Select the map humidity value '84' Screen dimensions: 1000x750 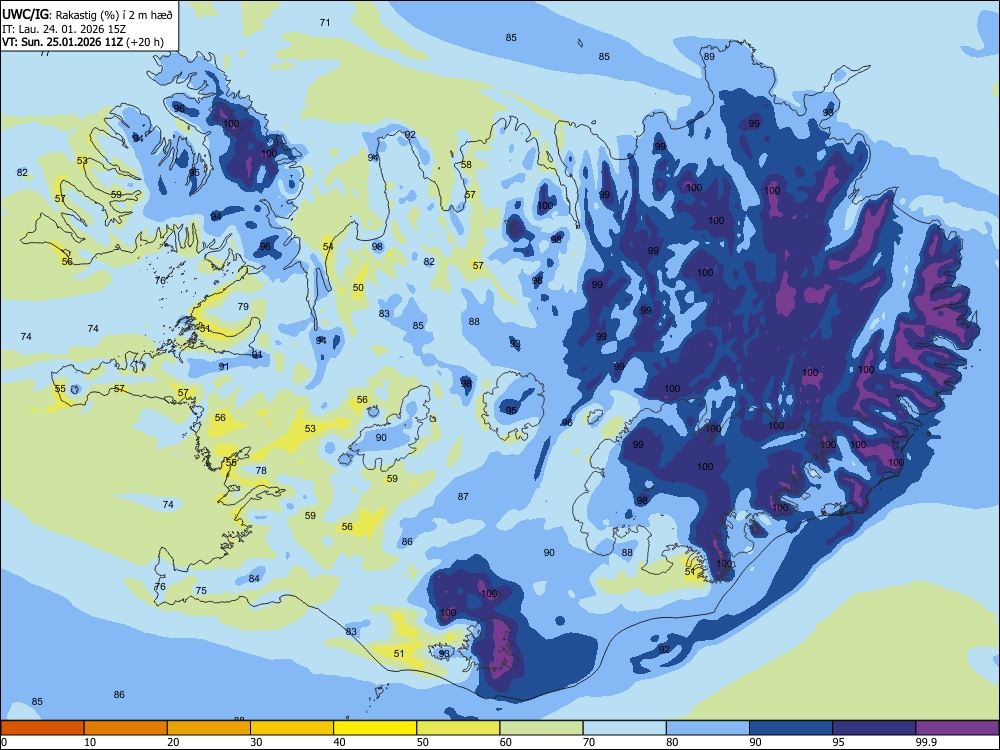(254, 578)
